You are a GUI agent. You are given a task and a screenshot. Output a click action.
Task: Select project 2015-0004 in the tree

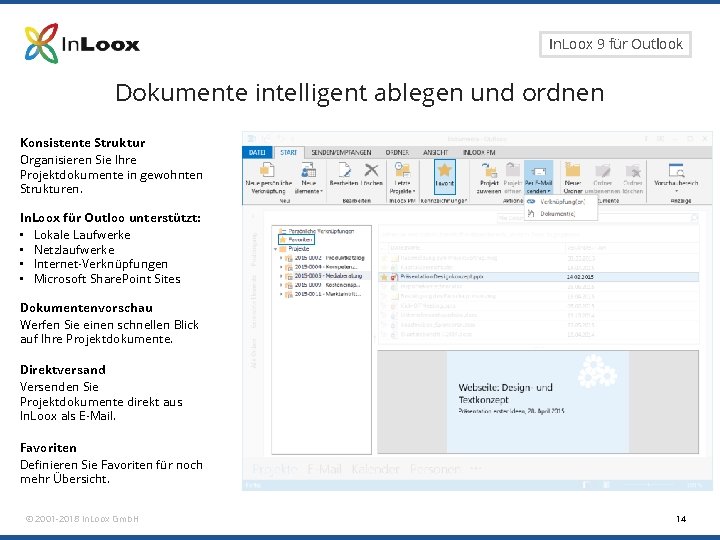point(326,267)
